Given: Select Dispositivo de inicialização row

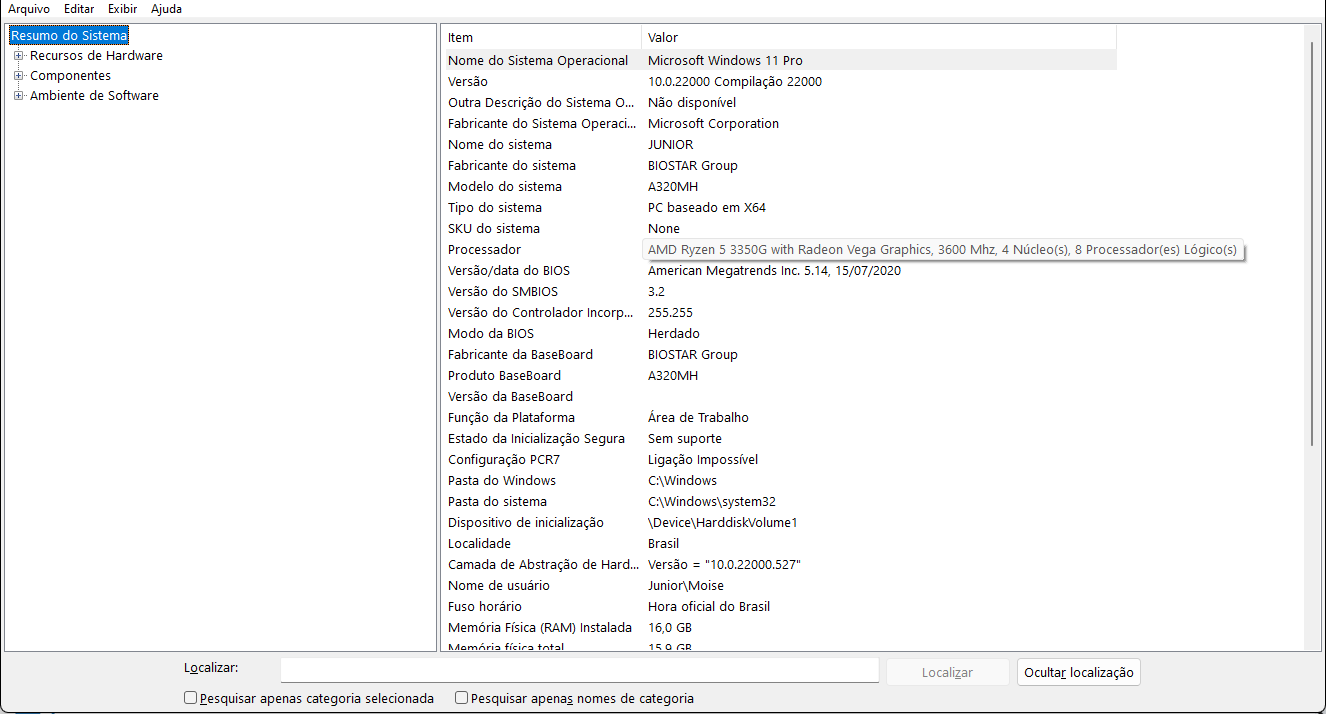Looking at the screenshot, I should pyautogui.click(x=780, y=522).
